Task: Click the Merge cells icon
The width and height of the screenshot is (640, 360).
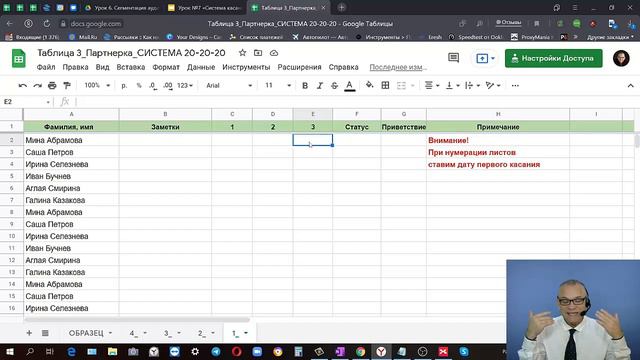Action: pos(401,85)
